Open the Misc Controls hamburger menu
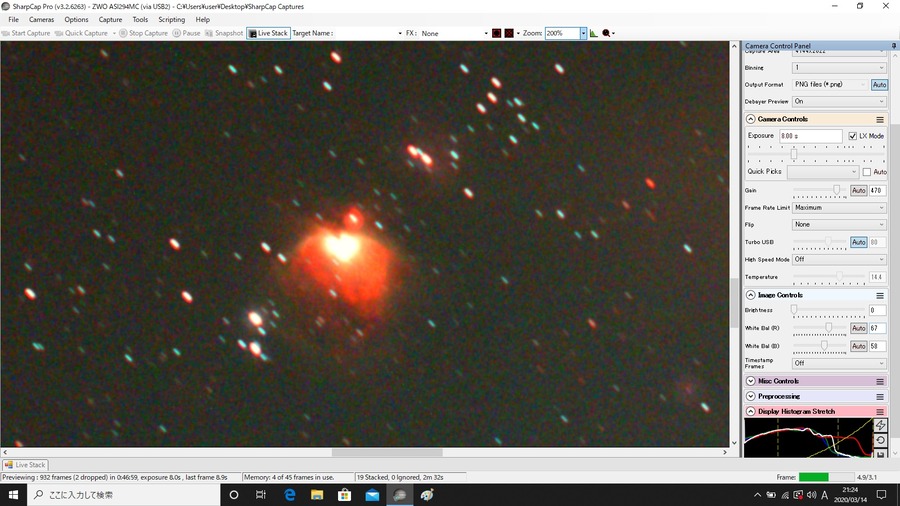The height and width of the screenshot is (506, 900). point(880,382)
